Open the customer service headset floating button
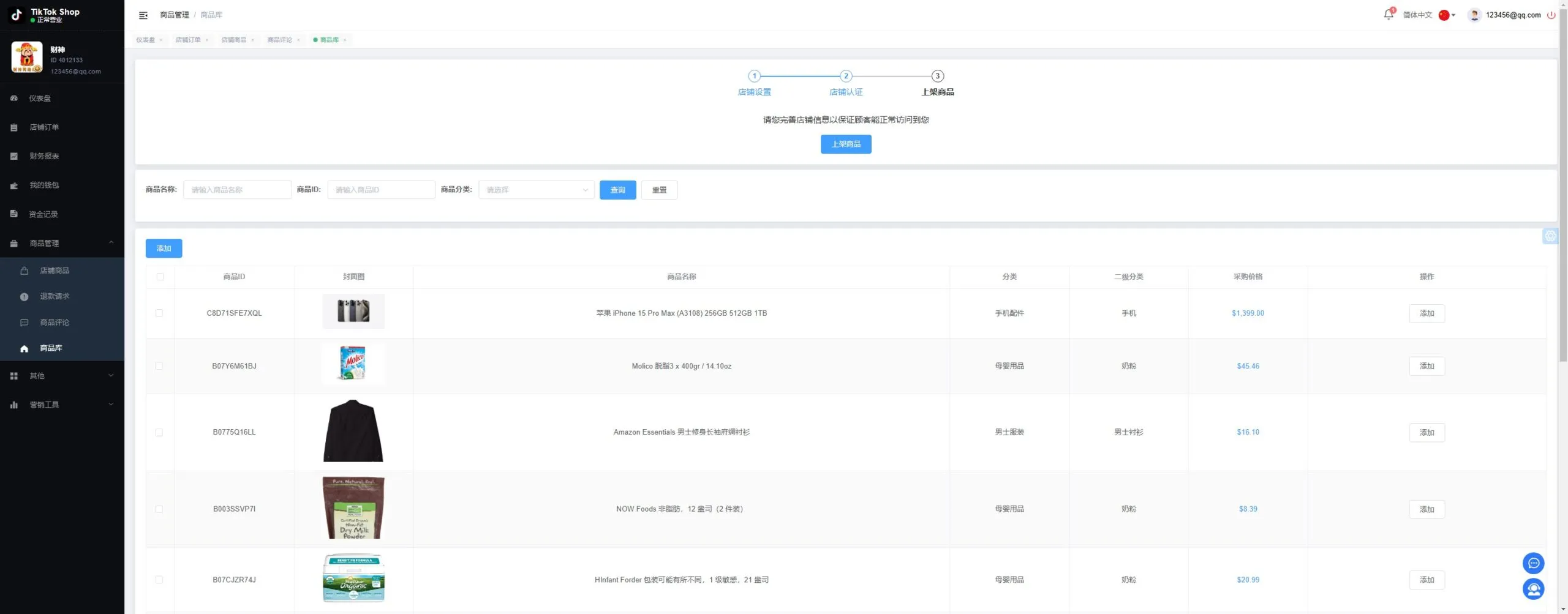The height and width of the screenshot is (614, 1568). 1533,590
